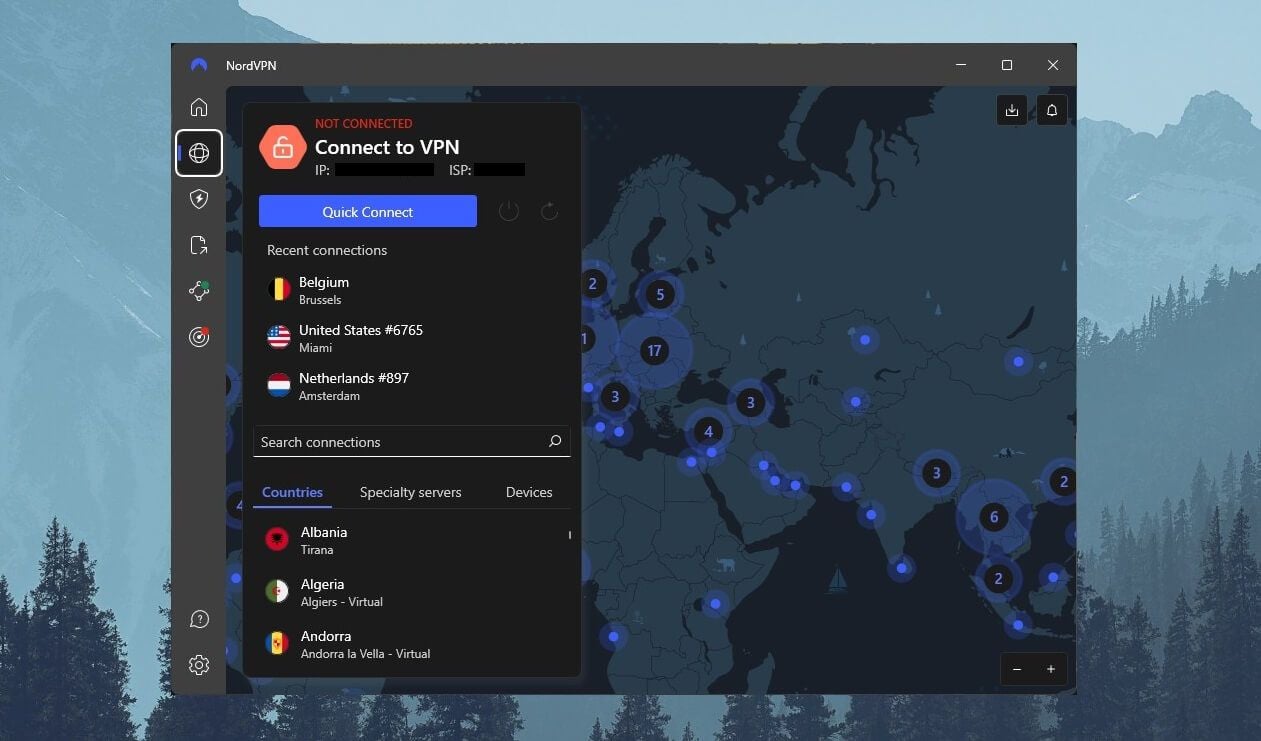
Task: Click the NordVPN logo in title bar
Action: [x=199, y=65]
